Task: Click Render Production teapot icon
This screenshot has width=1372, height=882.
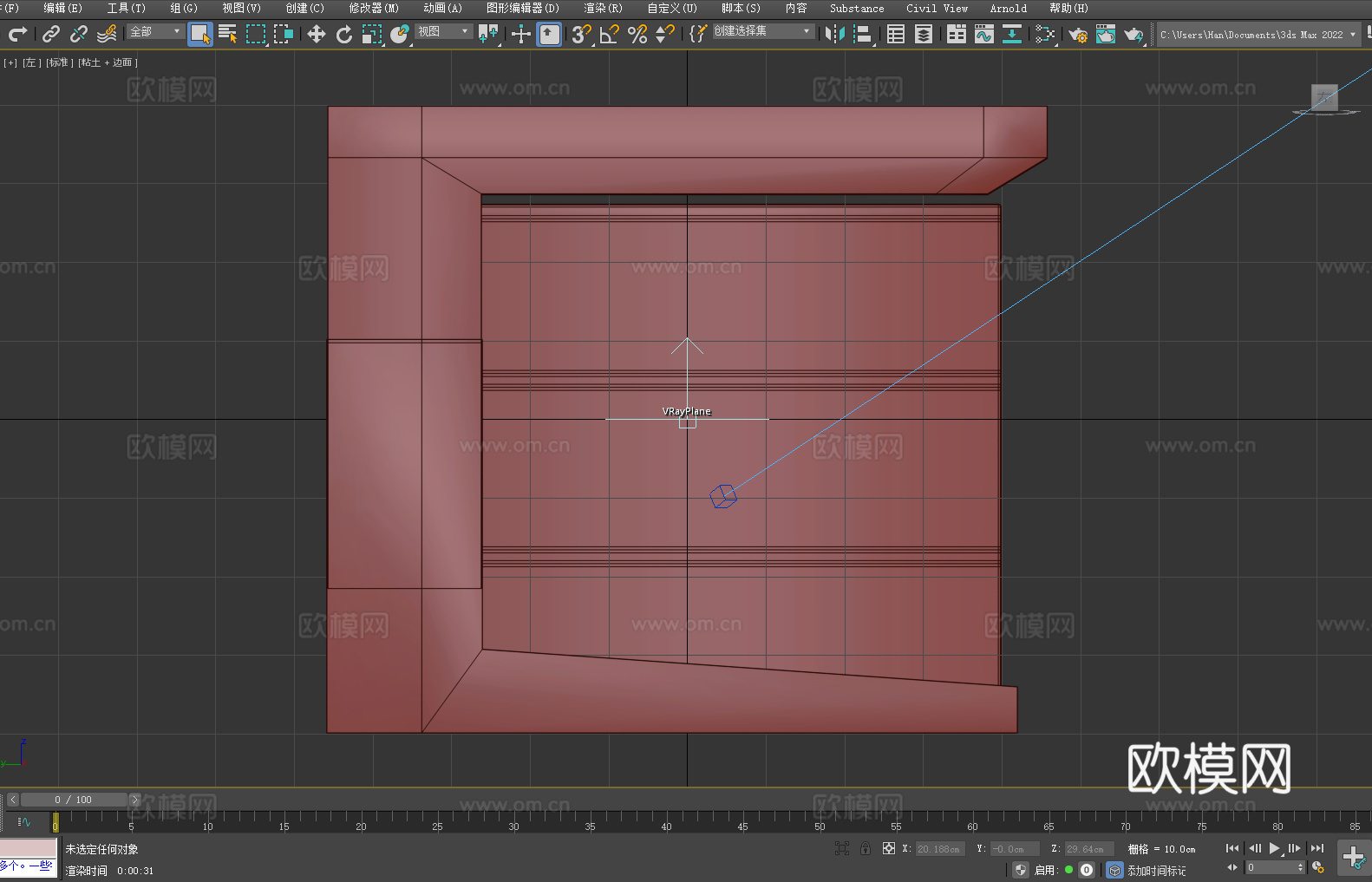Action: pyautogui.click(x=1134, y=34)
